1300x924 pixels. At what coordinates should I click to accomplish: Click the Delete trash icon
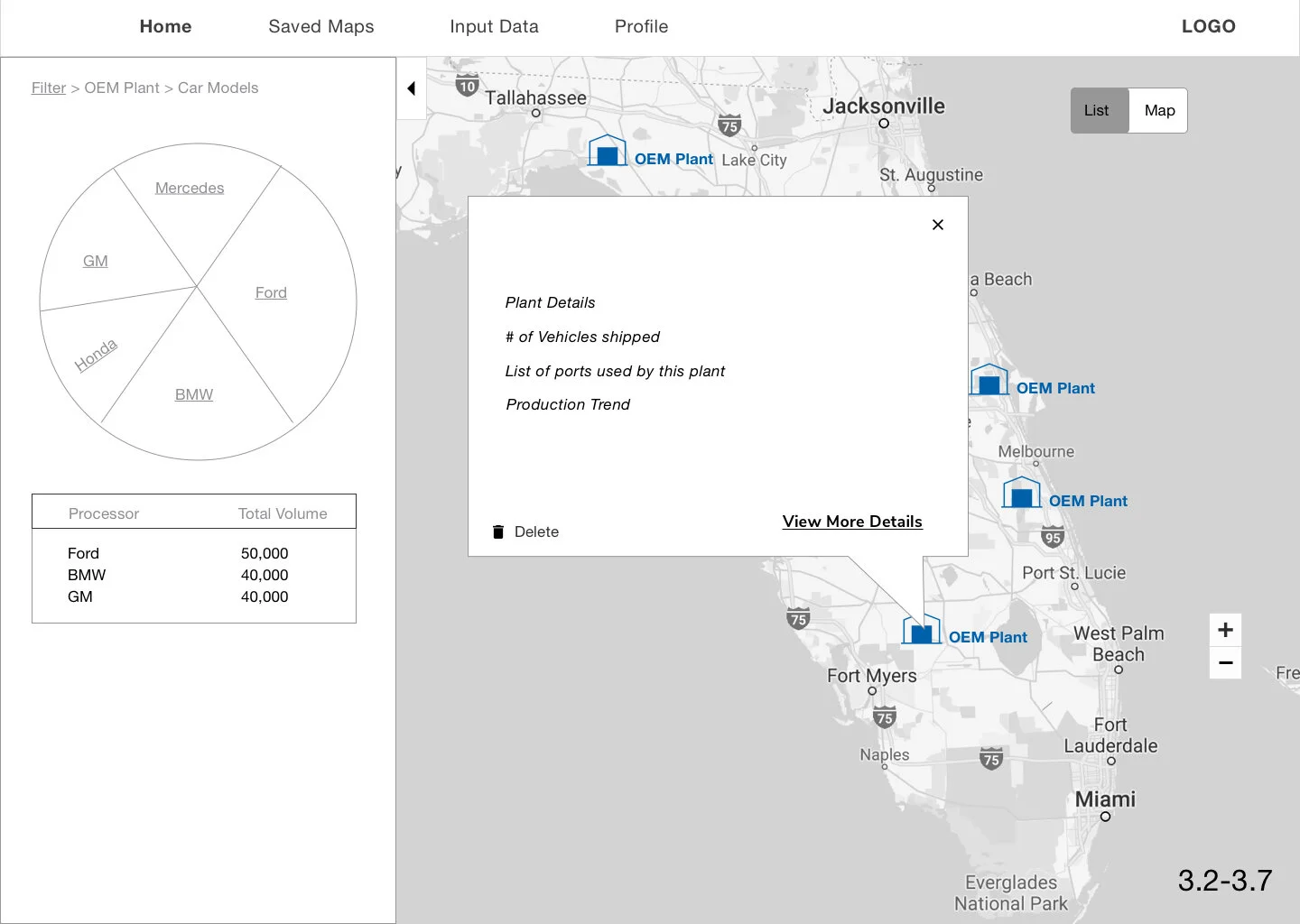498,531
